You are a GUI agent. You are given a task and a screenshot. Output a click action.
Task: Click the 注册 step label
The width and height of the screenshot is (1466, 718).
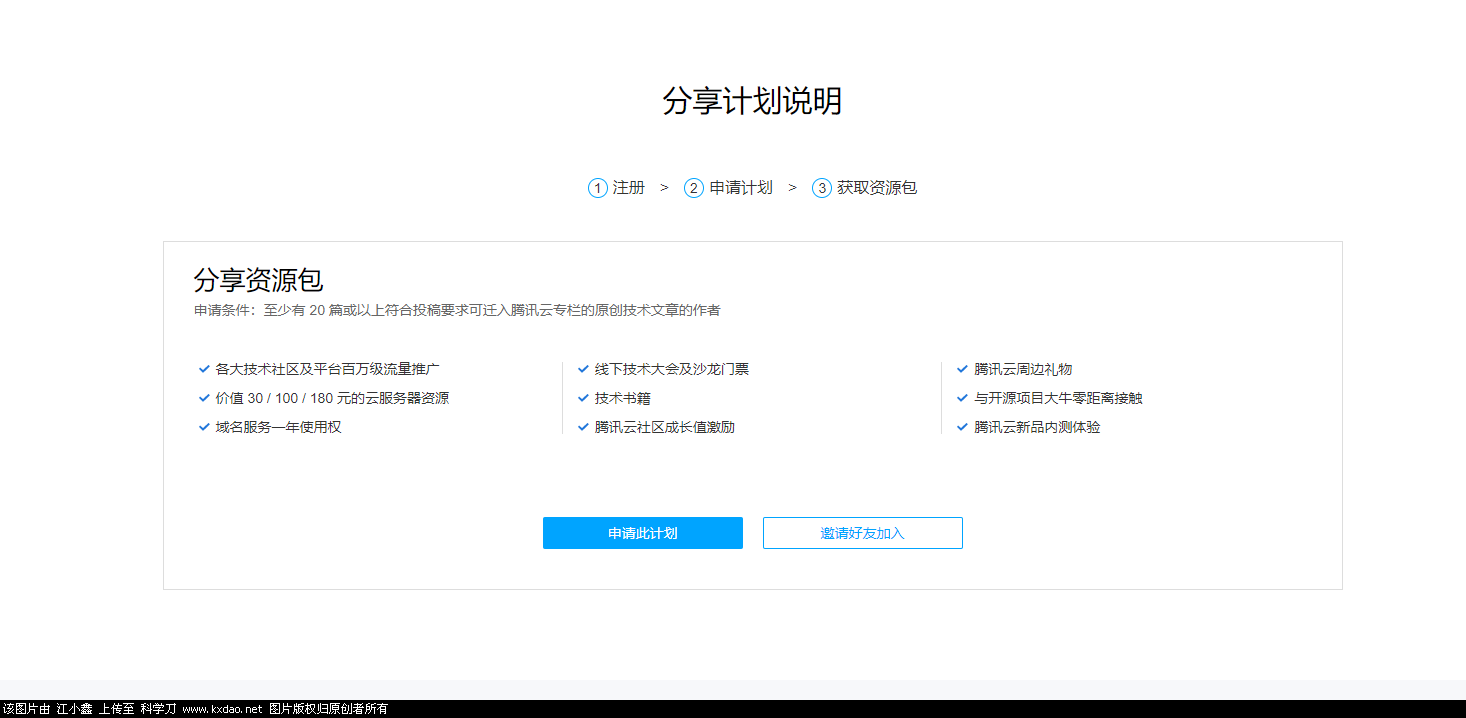coord(629,188)
